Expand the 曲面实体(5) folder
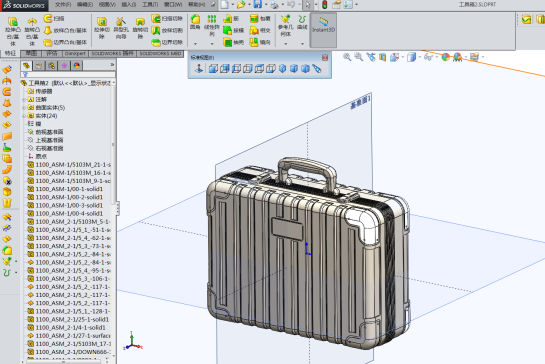 [x=24, y=108]
